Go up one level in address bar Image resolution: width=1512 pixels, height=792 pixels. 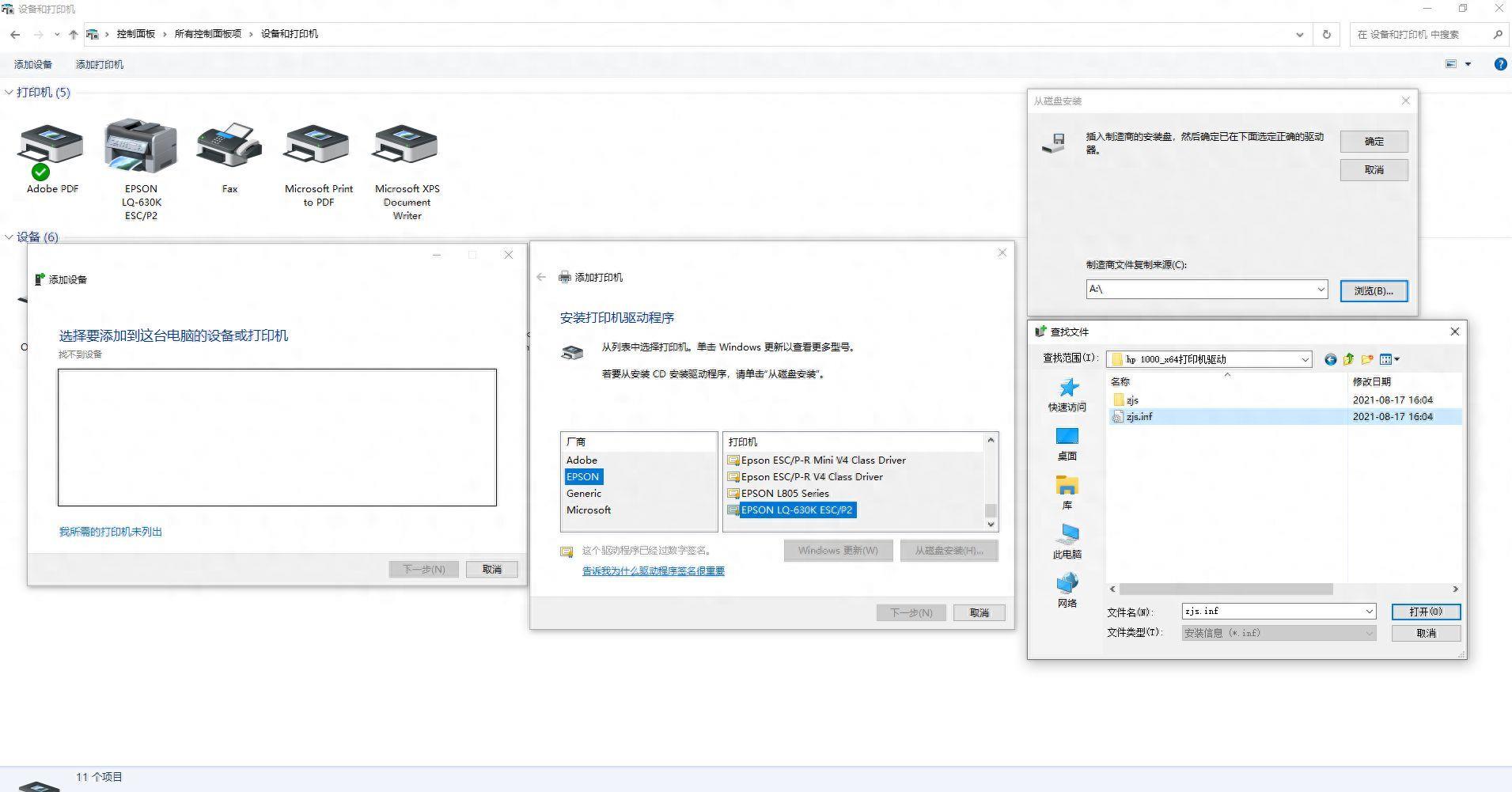(74, 34)
